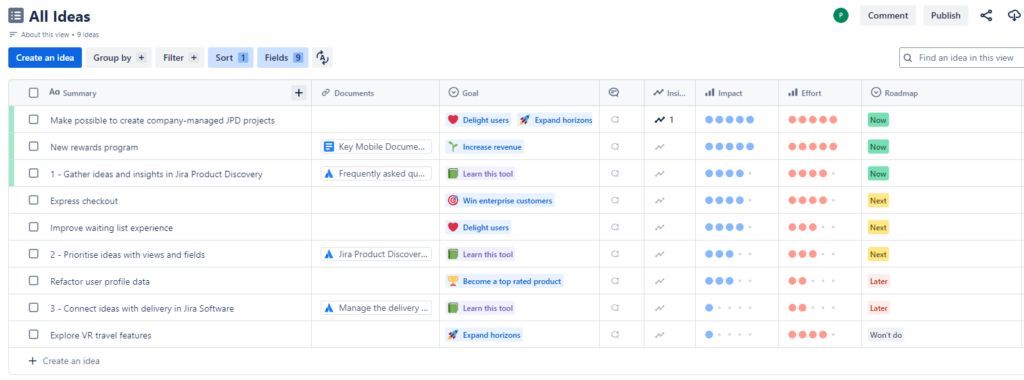
Task: Tick the checkbox for Express checkout
Action: click(33, 200)
